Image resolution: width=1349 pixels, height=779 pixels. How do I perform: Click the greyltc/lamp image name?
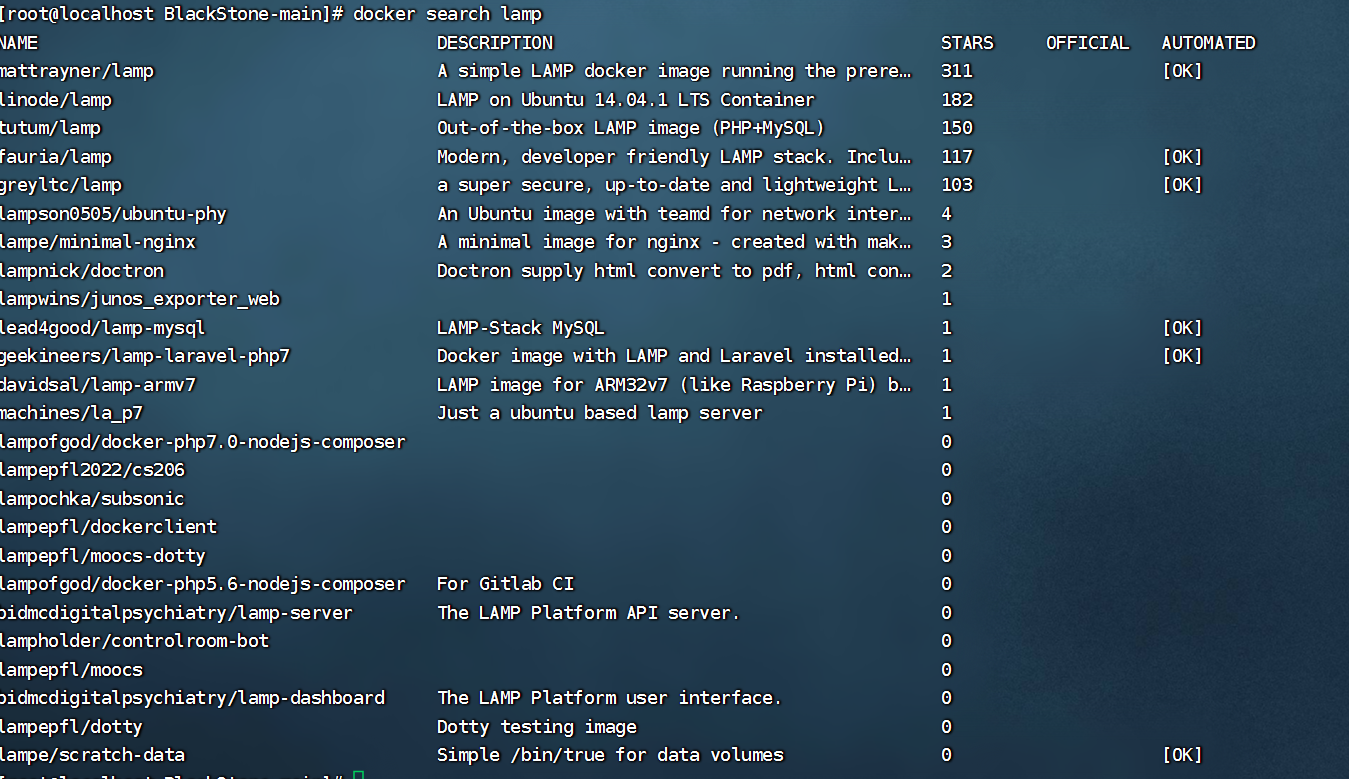click(x=61, y=185)
